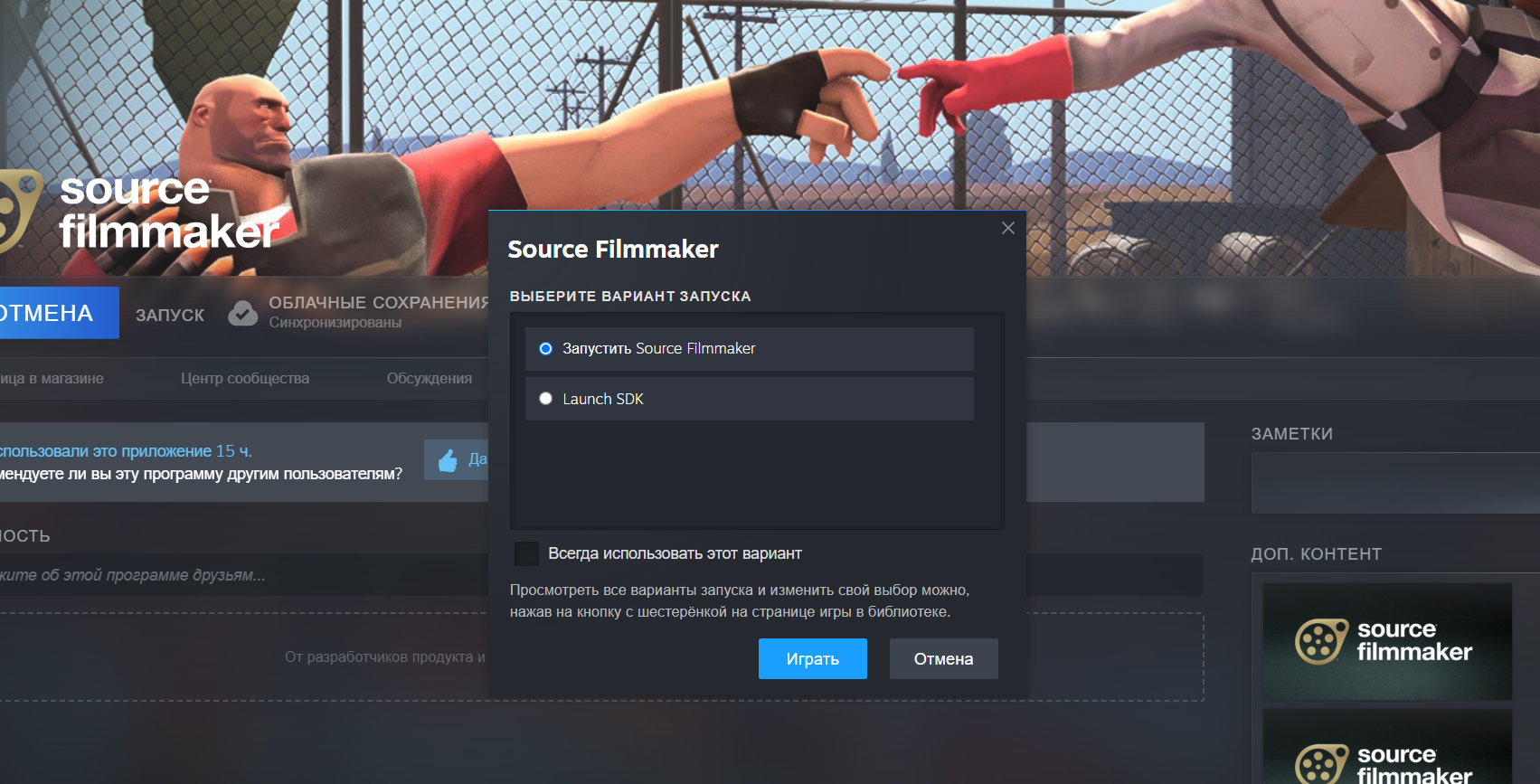Close the Source Filmmaker launch dialog

pyautogui.click(x=1008, y=228)
